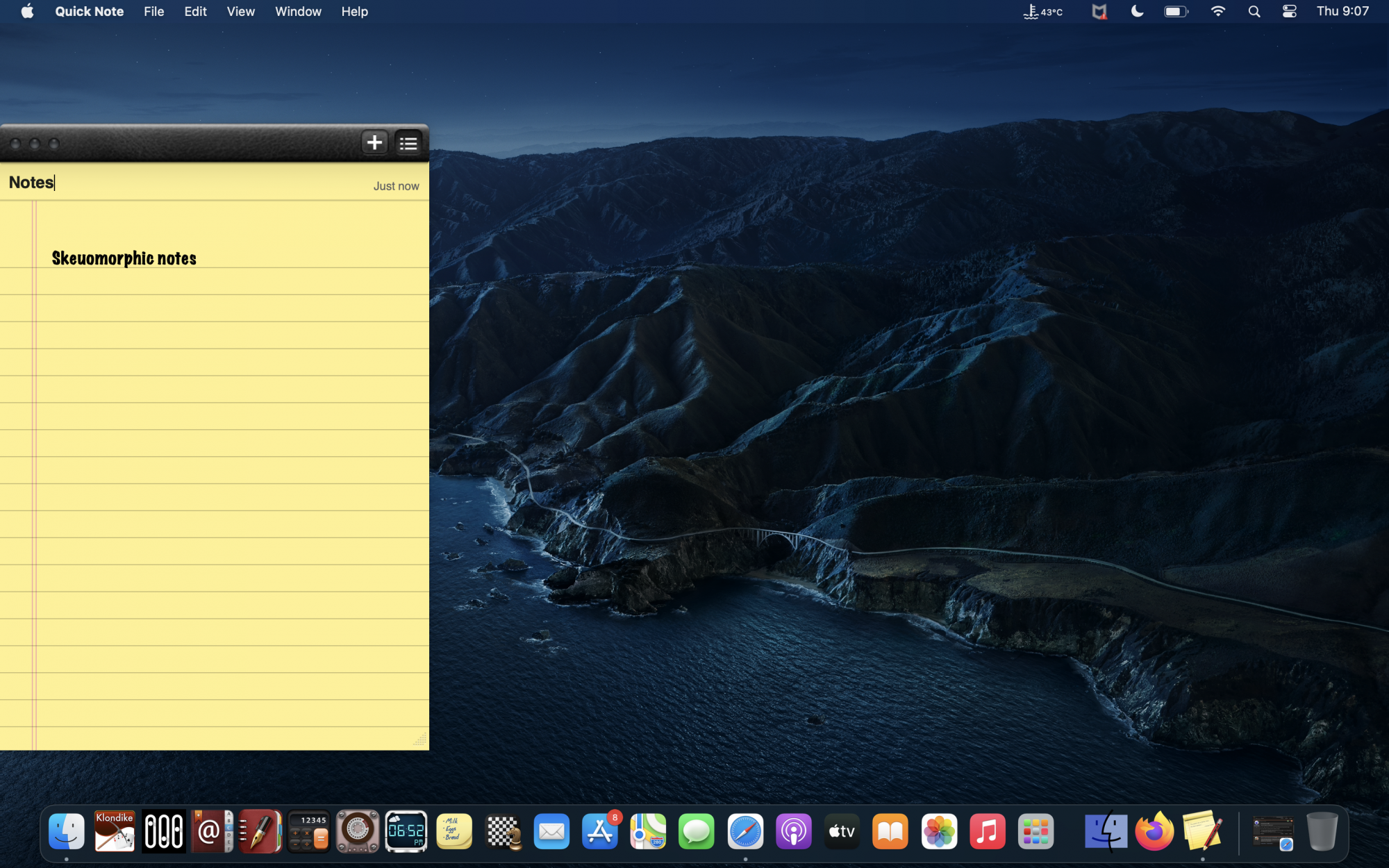Open the File menu

(153, 12)
